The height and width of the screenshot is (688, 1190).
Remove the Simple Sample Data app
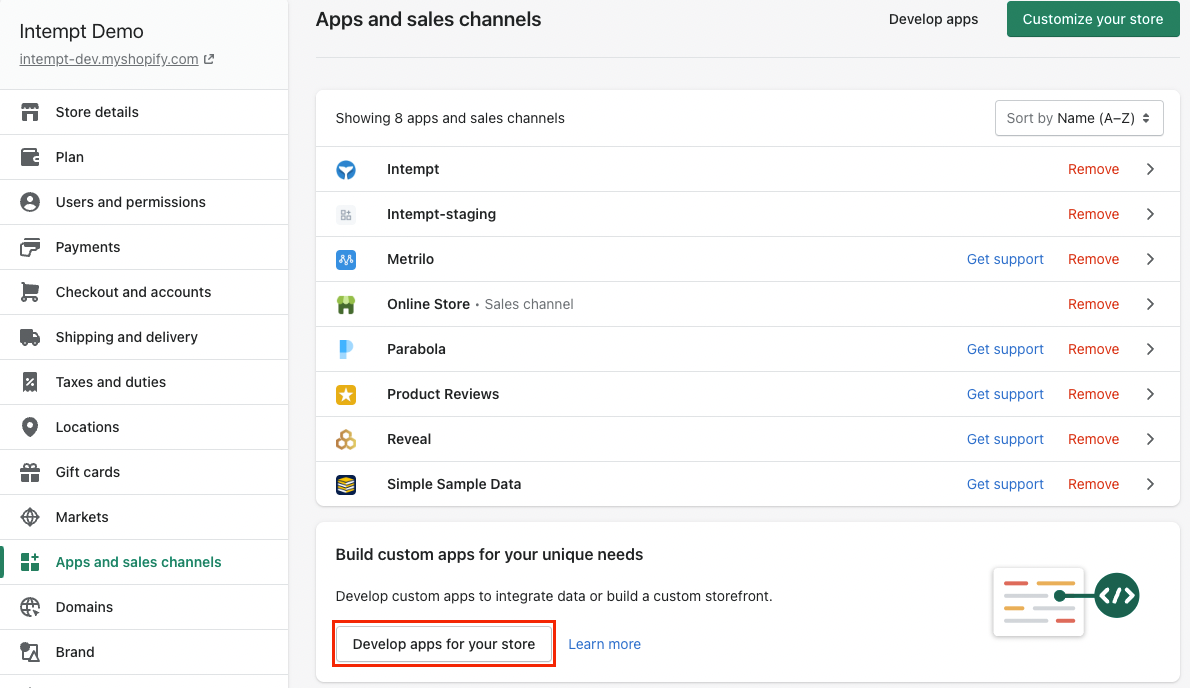pyautogui.click(x=1094, y=484)
